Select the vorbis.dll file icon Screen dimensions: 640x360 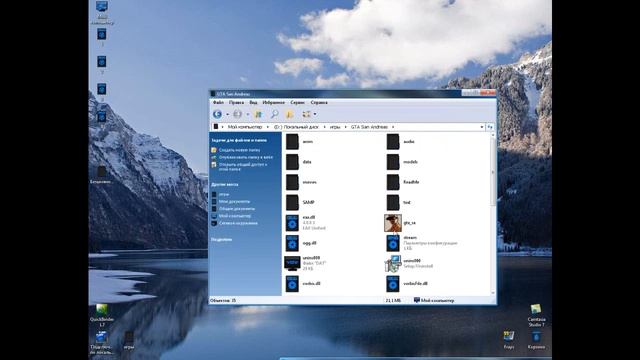(292, 283)
